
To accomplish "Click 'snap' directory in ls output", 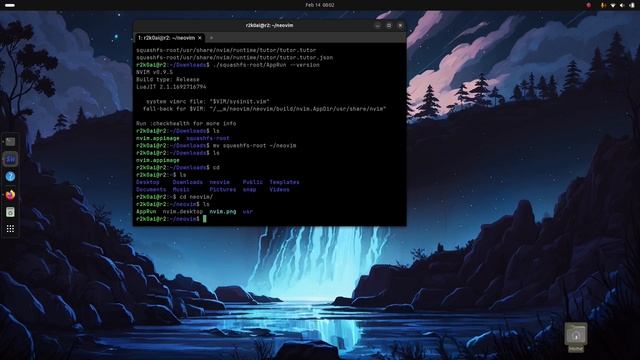I will [x=249, y=189].
